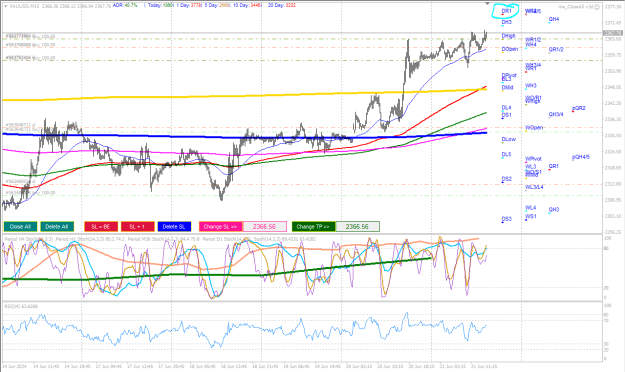Click the Change TP price input field

357,226
